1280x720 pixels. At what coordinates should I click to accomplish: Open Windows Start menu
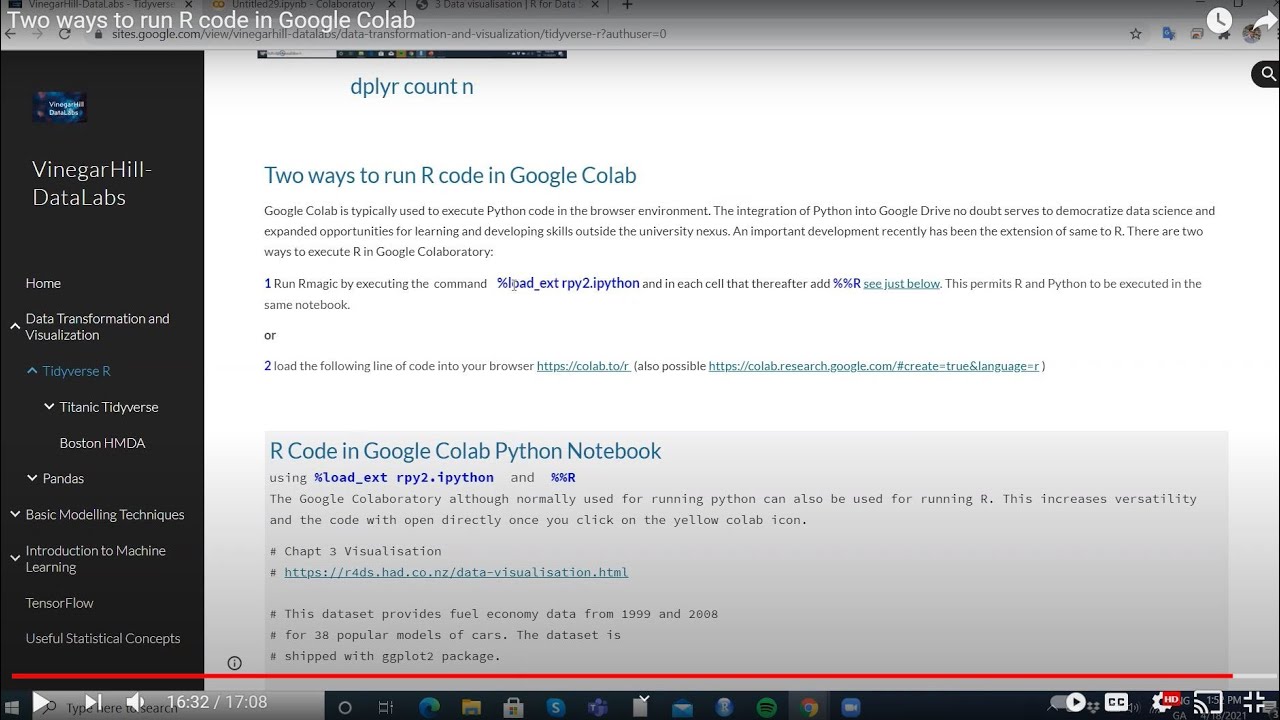(13, 708)
